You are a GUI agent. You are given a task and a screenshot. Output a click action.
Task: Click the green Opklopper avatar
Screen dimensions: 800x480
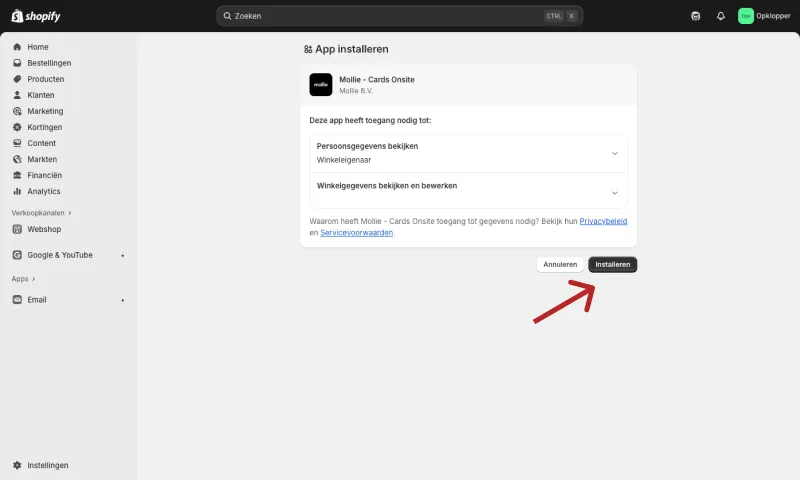(x=745, y=16)
